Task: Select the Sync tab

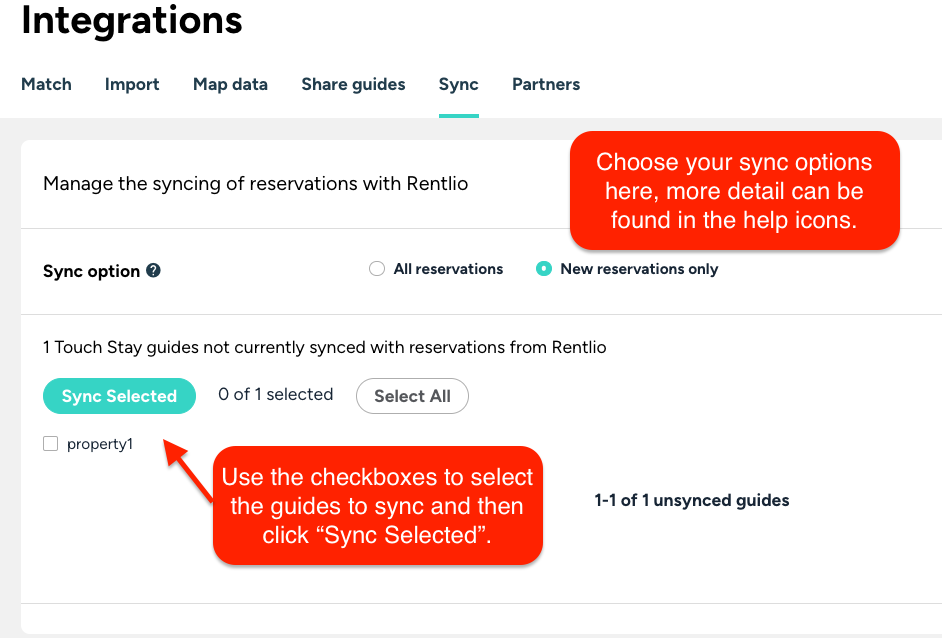Action: pos(459,84)
